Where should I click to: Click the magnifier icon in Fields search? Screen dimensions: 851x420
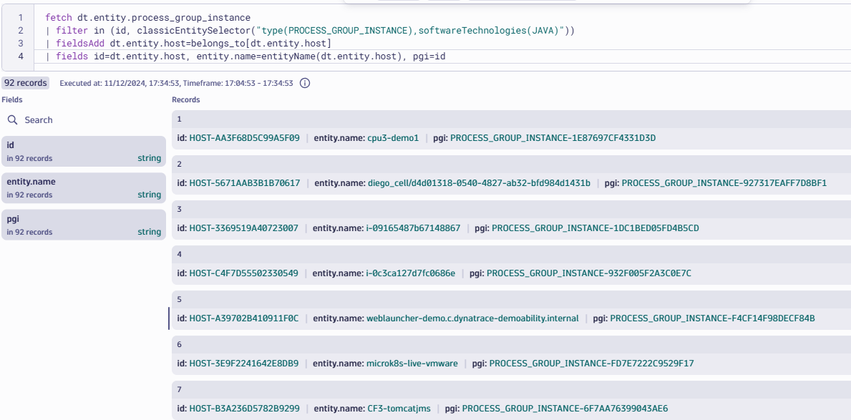[13, 120]
